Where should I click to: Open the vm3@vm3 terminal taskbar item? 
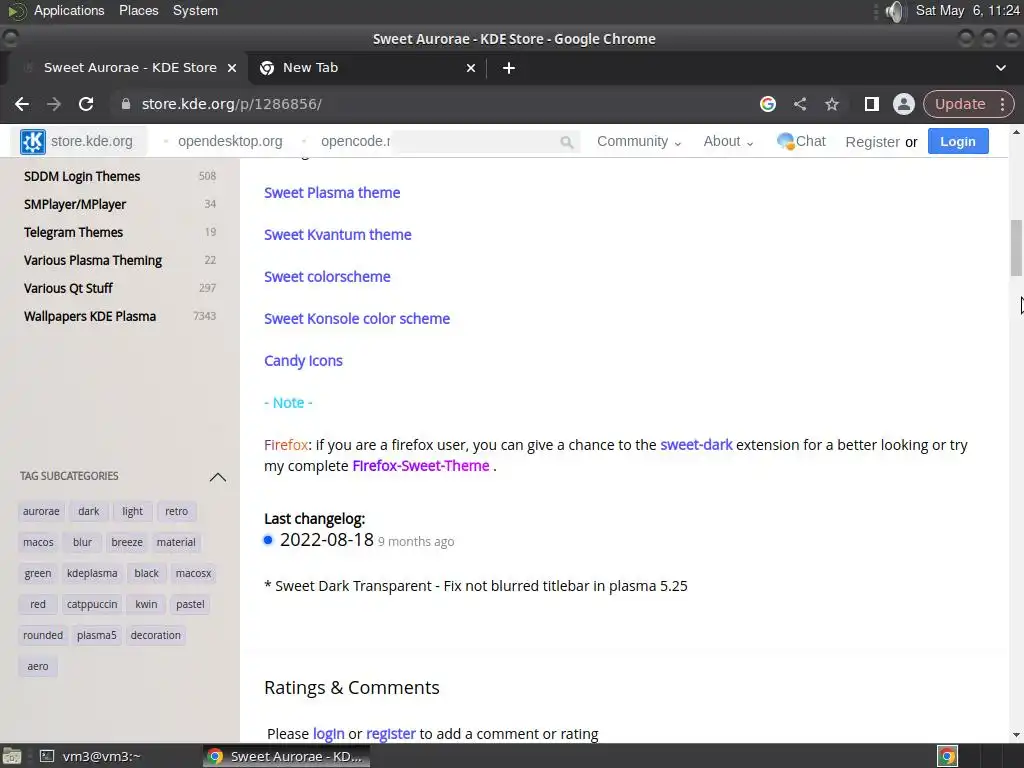click(90, 756)
